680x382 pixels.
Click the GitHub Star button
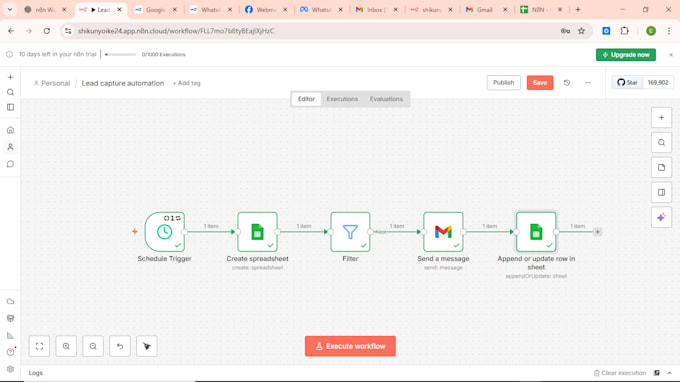tap(628, 82)
